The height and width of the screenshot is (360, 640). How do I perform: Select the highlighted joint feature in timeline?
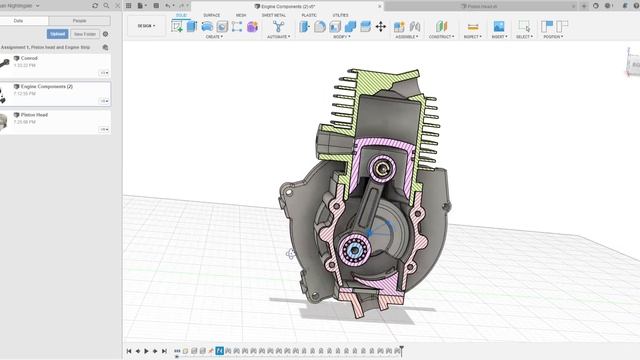pyautogui.click(x=220, y=351)
